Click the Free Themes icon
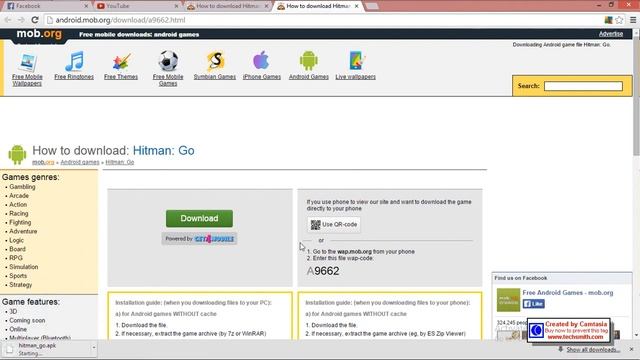This screenshot has height=360, width=640. [121, 62]
